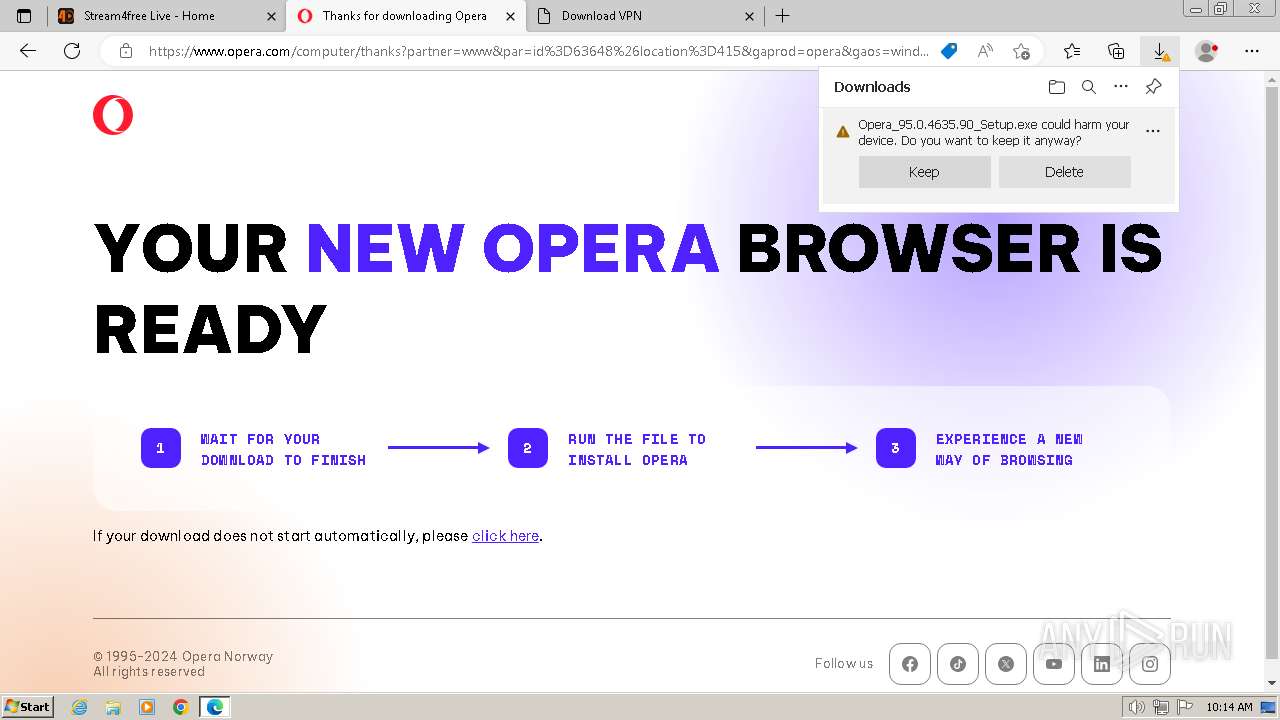Viewport: 1280px width, 720px height.
Task: Activate Read aloud icon in address bar
Action: tap(985, 51)
